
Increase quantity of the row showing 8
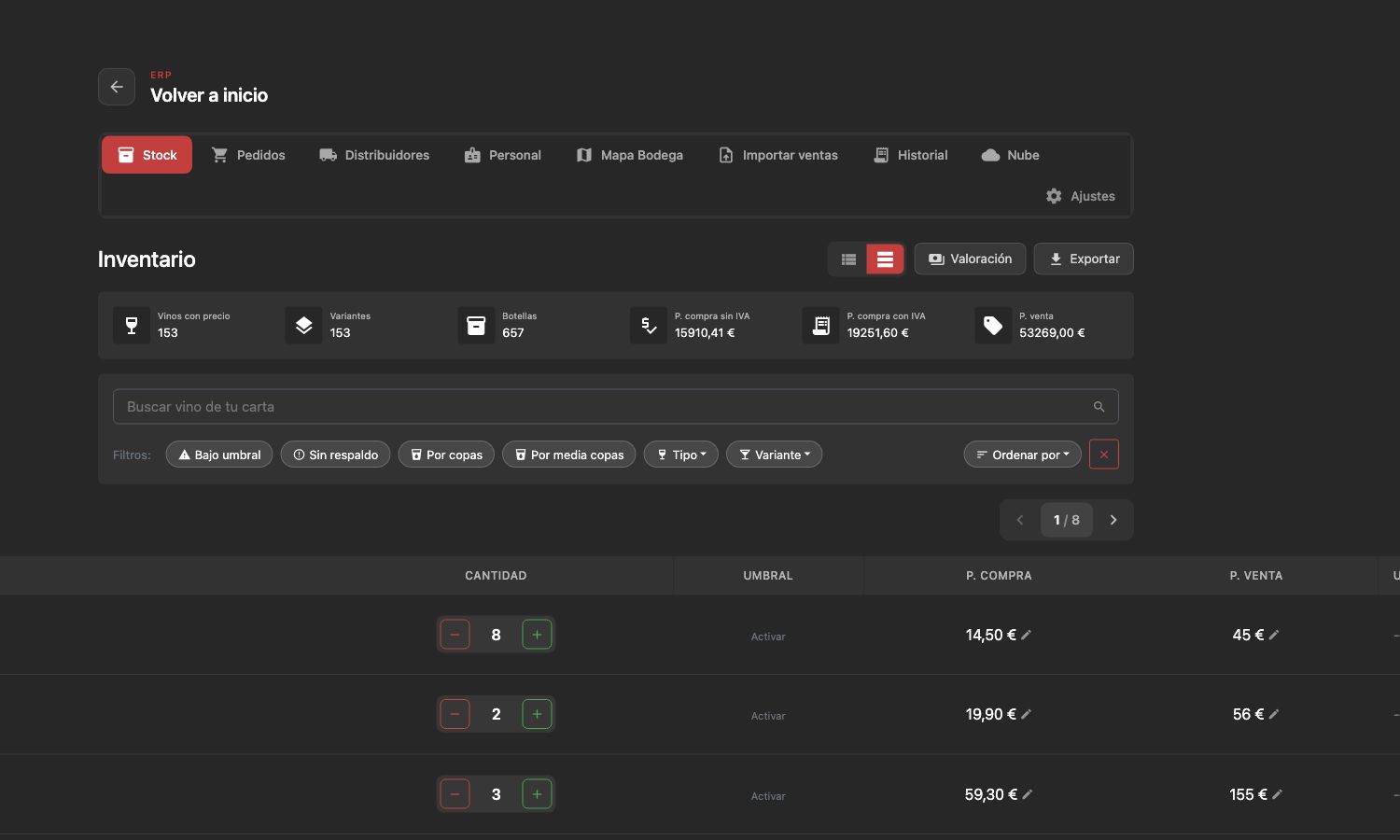(x=537, y=635)
